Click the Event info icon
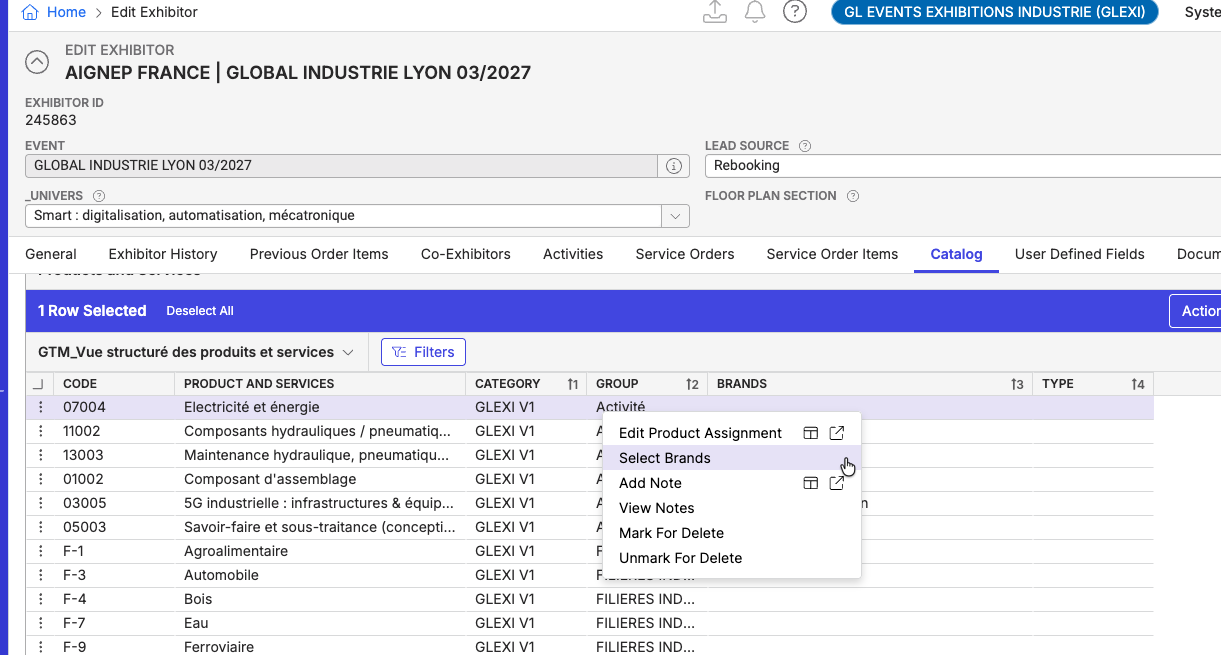 (674, 166)
